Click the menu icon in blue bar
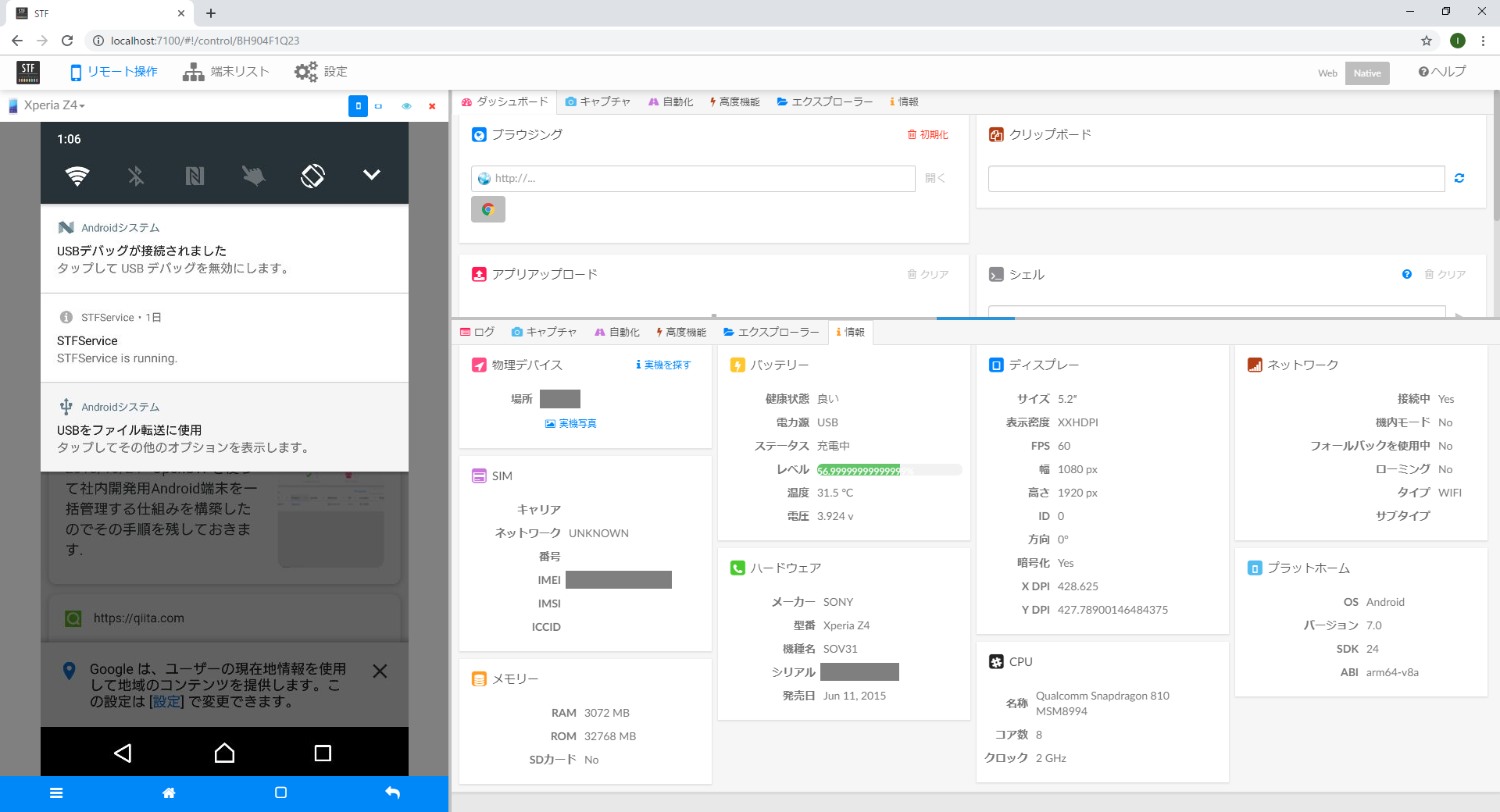The height and width of the screenshot is (812, 1500). pyautogui.click(x=56, y=793)
